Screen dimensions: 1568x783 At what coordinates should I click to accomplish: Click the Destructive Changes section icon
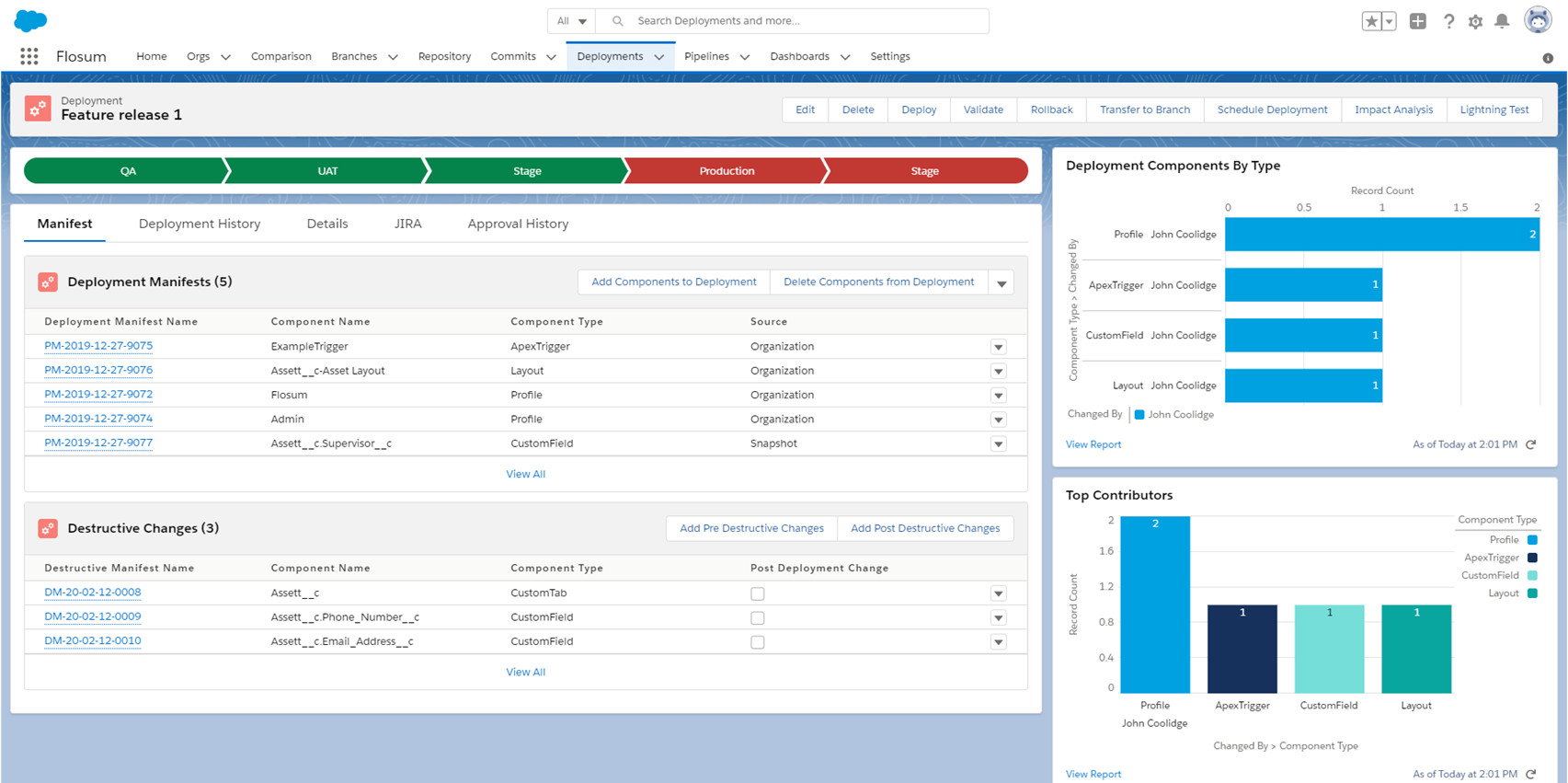(x=48, y=529)
